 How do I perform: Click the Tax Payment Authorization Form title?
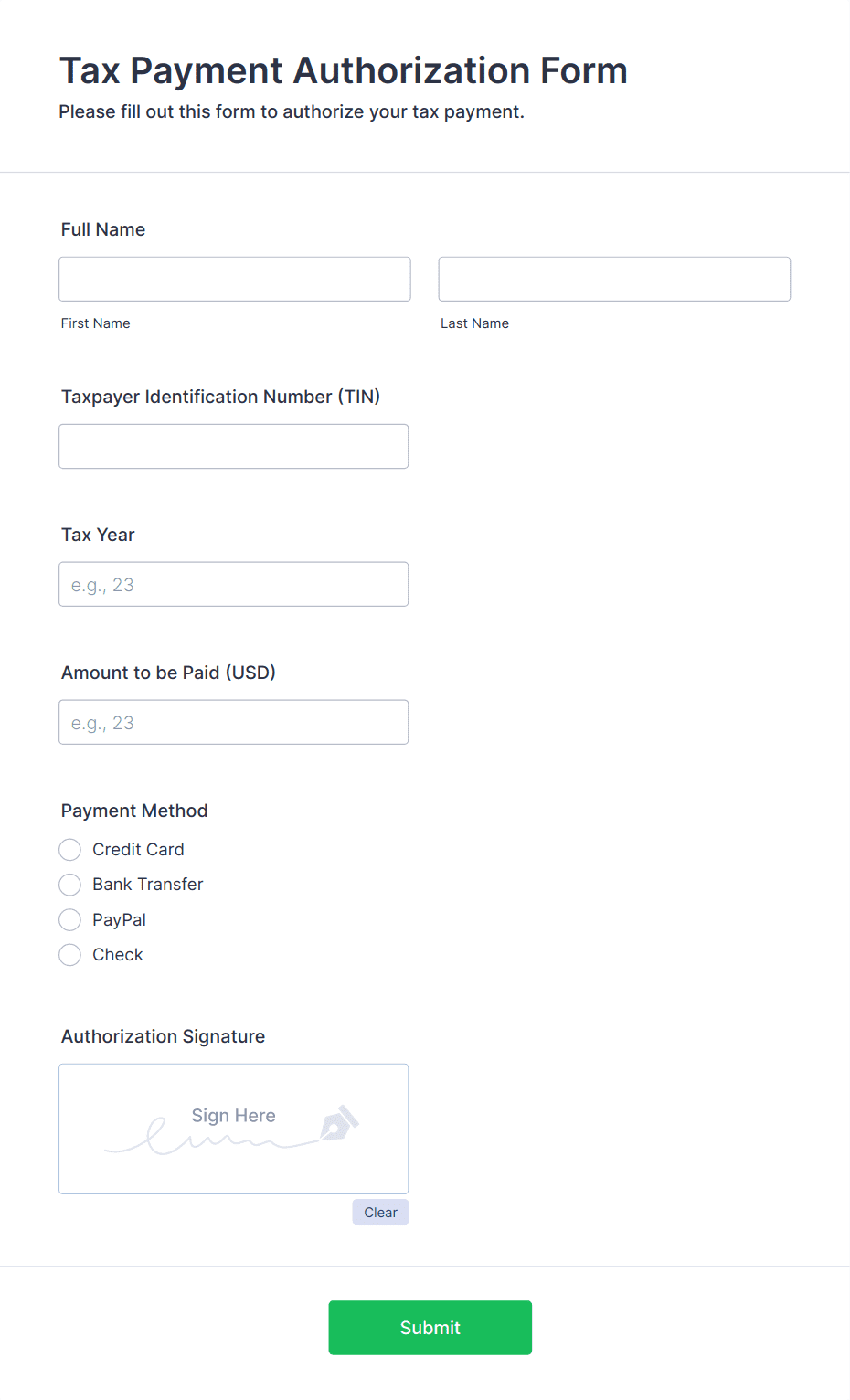(x=343, y=70)
